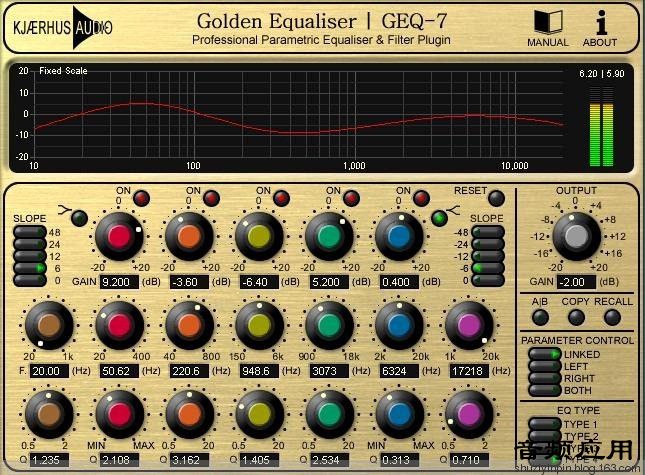
Task: Toggle the high-cut filter LED by right slope
Action: click(x=439, y=218)
